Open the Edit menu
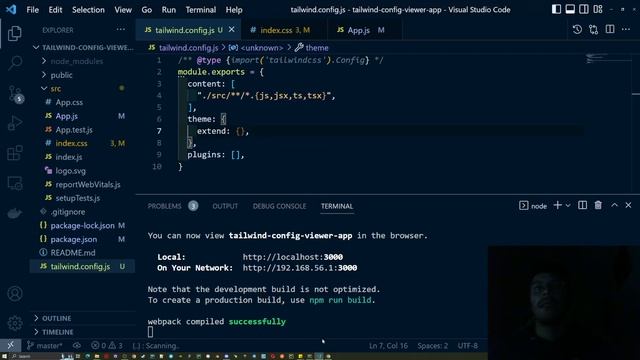This screenshot has height=360, width=640. 55,9
